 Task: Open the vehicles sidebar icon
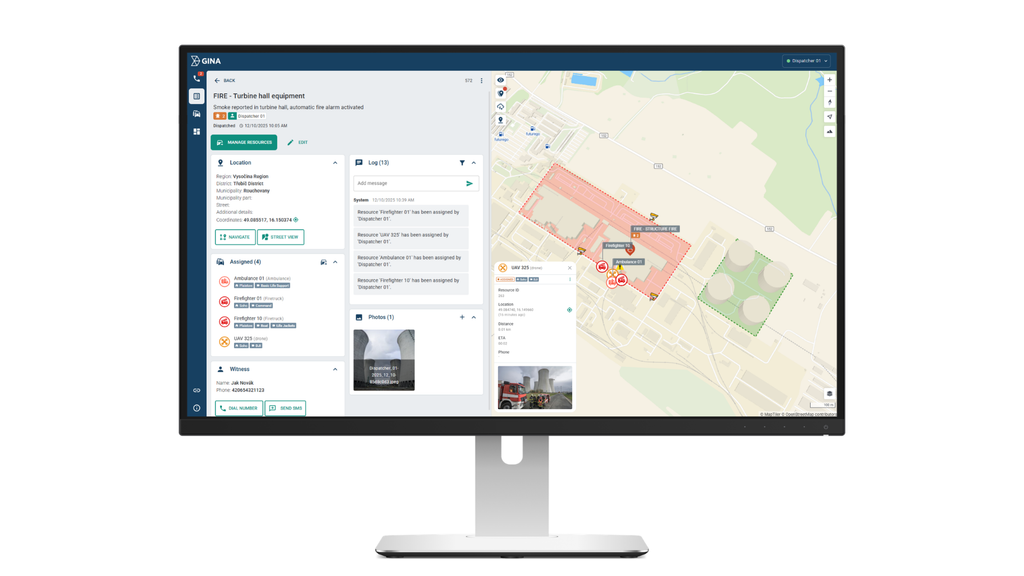click(197, 114)
